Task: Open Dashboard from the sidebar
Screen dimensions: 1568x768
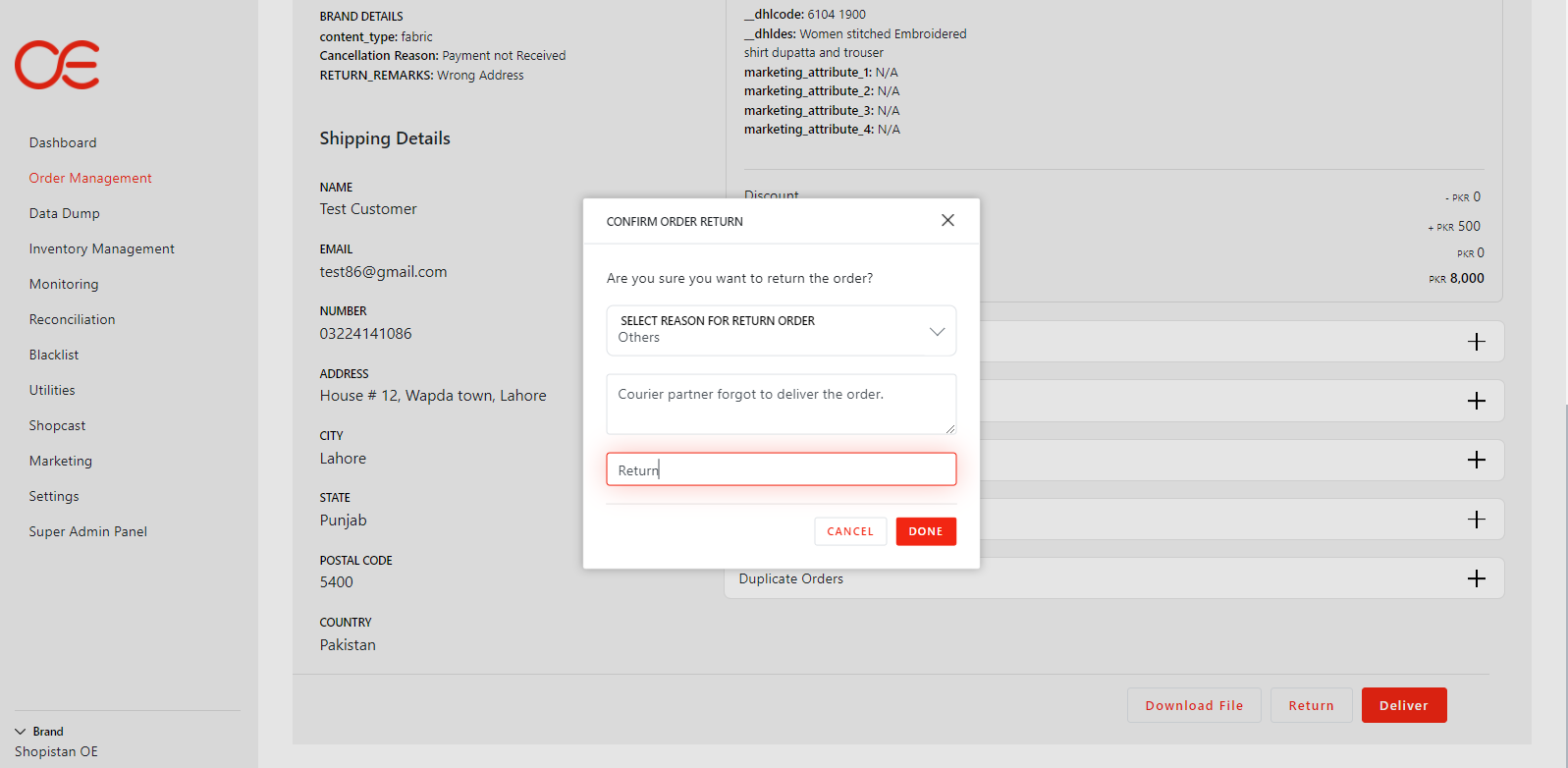Action: pyautogui.click(x=63, y=142)
